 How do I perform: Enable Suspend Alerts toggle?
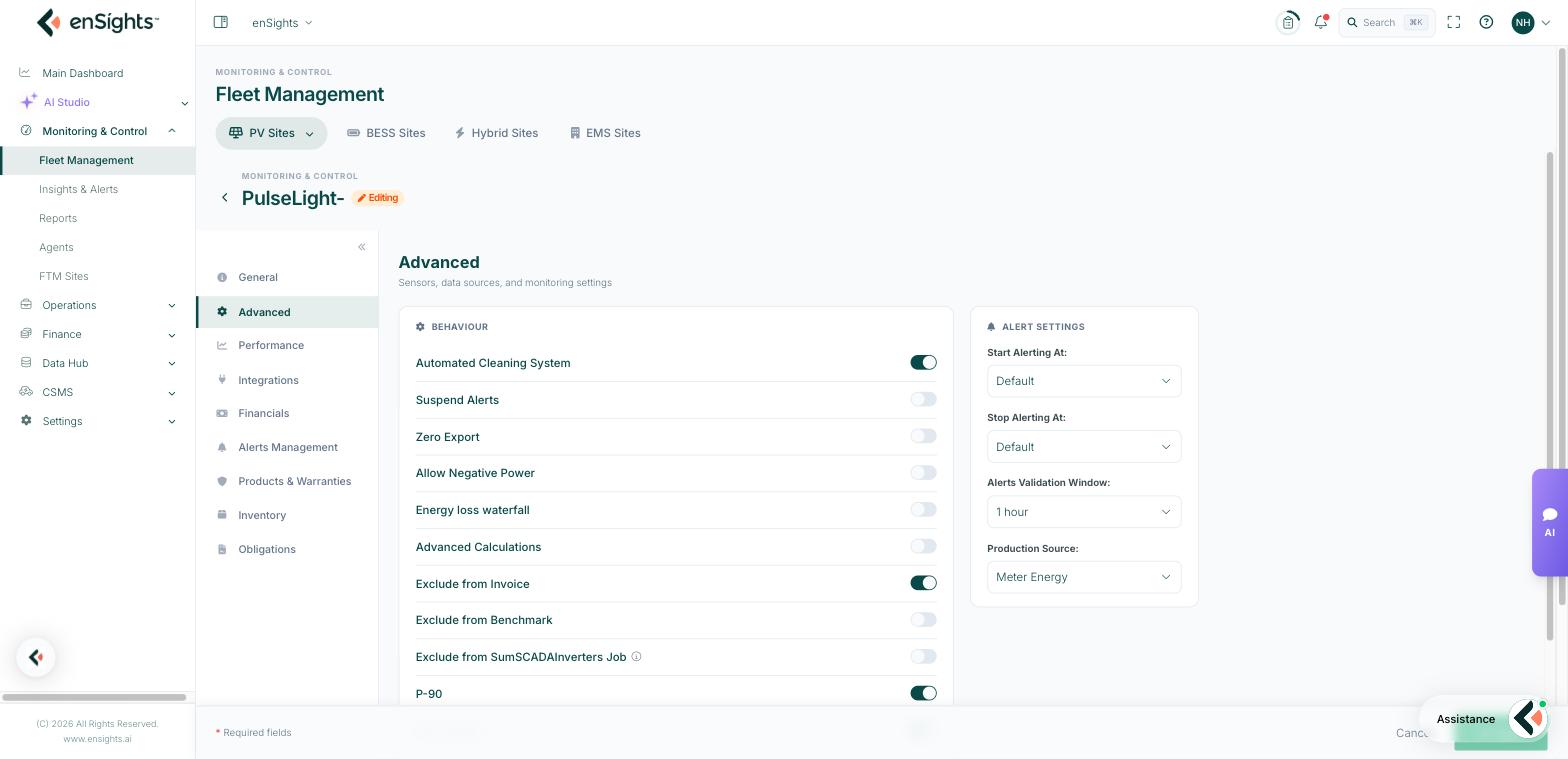click(923, 399)
